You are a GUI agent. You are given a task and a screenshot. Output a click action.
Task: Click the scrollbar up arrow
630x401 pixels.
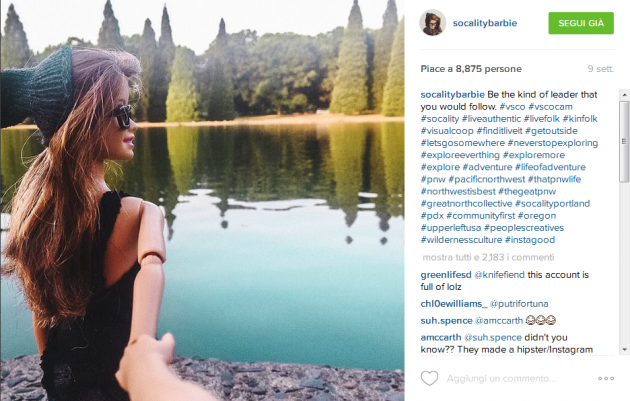pyautogui.click(x=624, y=95)
